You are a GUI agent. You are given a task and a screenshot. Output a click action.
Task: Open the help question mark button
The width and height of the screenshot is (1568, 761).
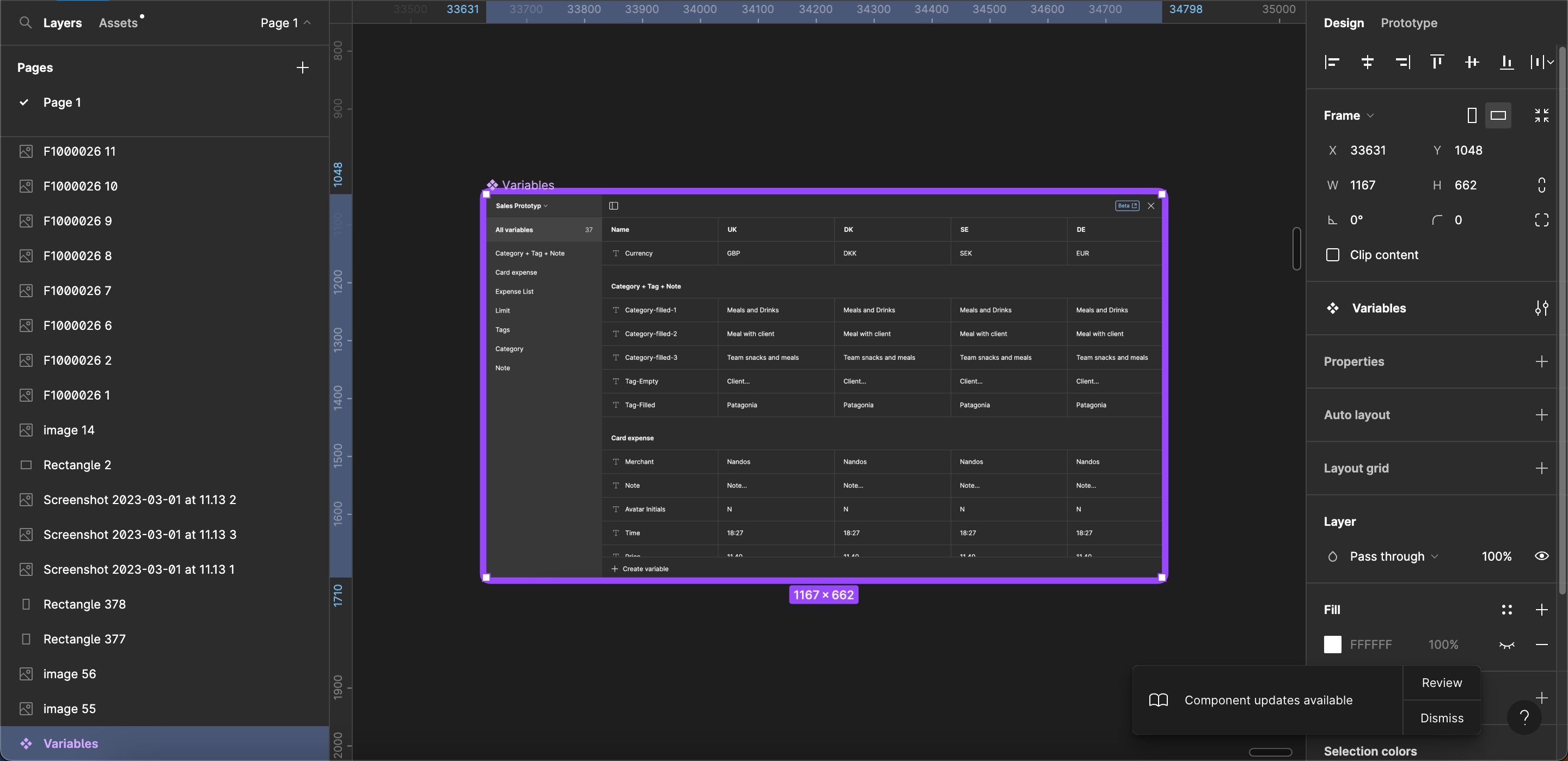pos(1524,717)
